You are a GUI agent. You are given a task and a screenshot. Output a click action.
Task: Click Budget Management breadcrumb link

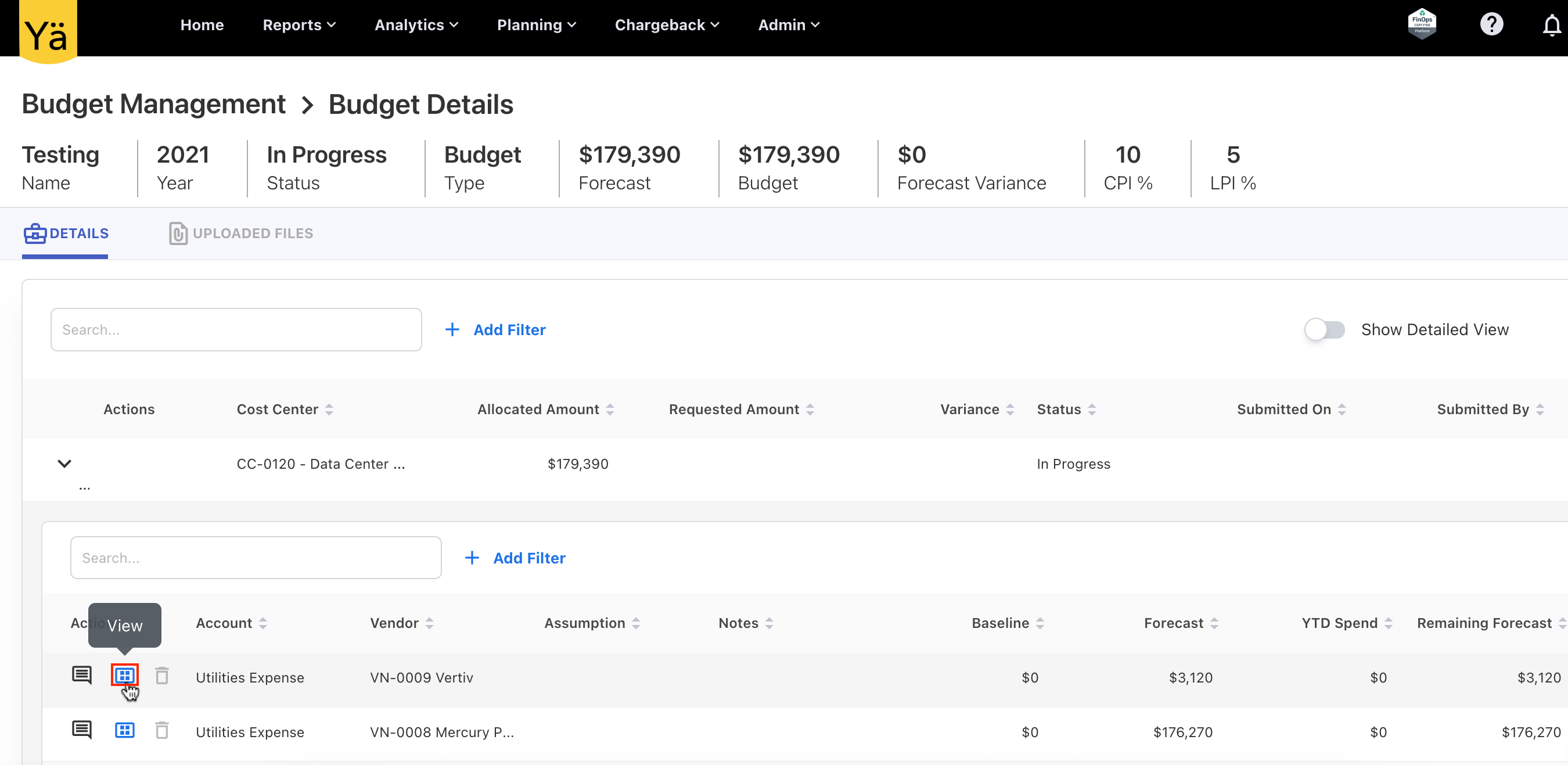pyautogui.click(x=153, y=104)
